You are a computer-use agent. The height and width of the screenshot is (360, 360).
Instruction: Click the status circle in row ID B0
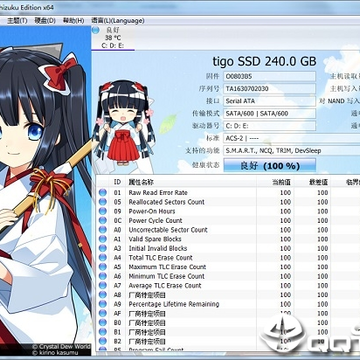(x=102, y=323)
